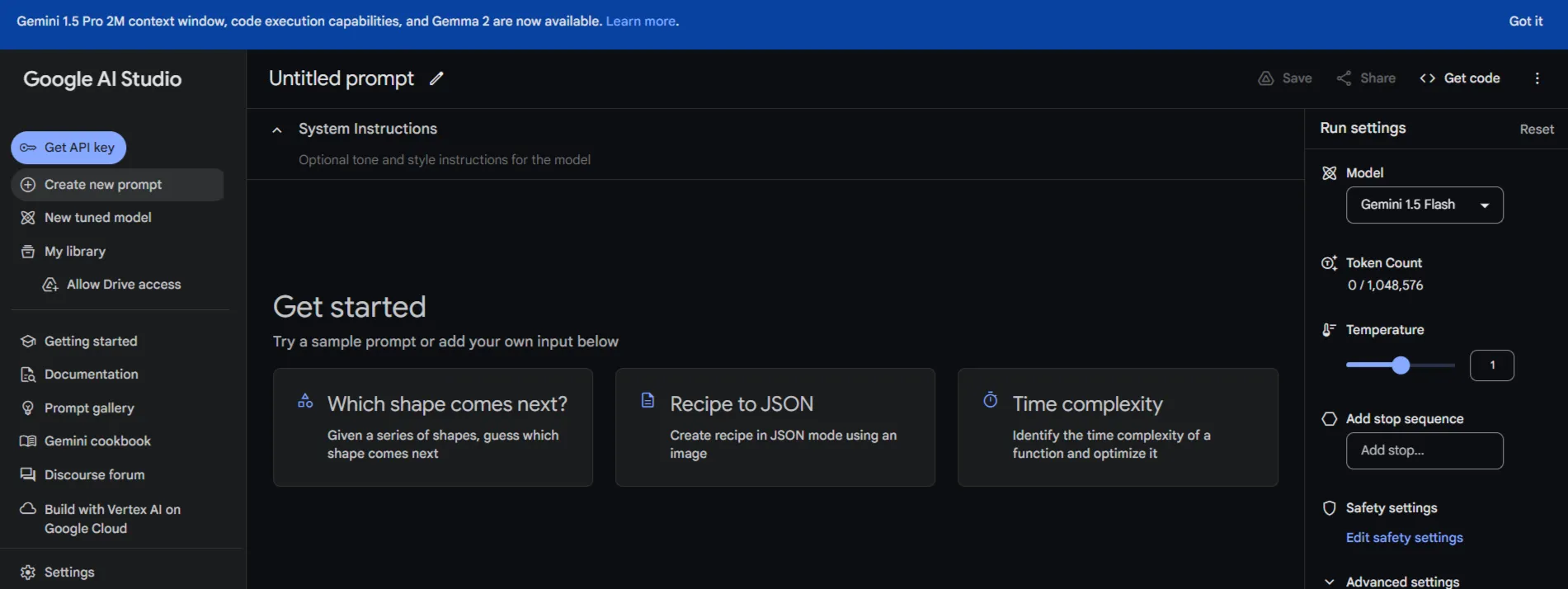Collapse the System Instructions section

click(x=277, y=130)
